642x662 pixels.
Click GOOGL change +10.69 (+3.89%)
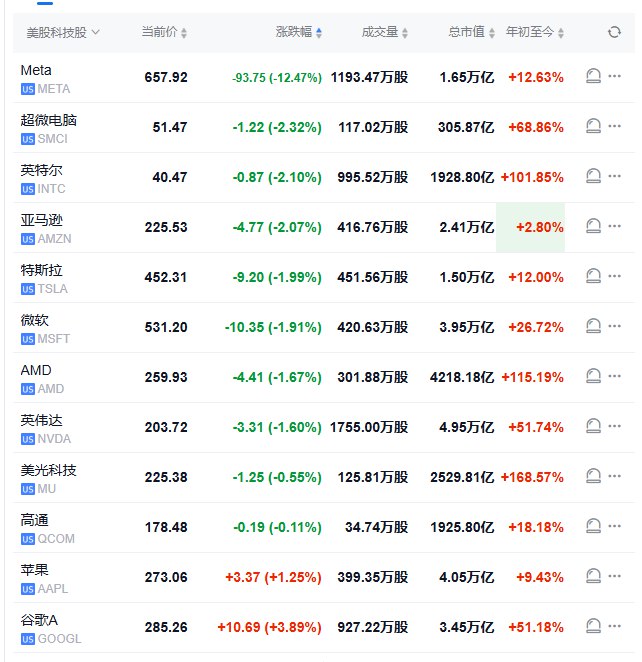[x=269, y=627]
